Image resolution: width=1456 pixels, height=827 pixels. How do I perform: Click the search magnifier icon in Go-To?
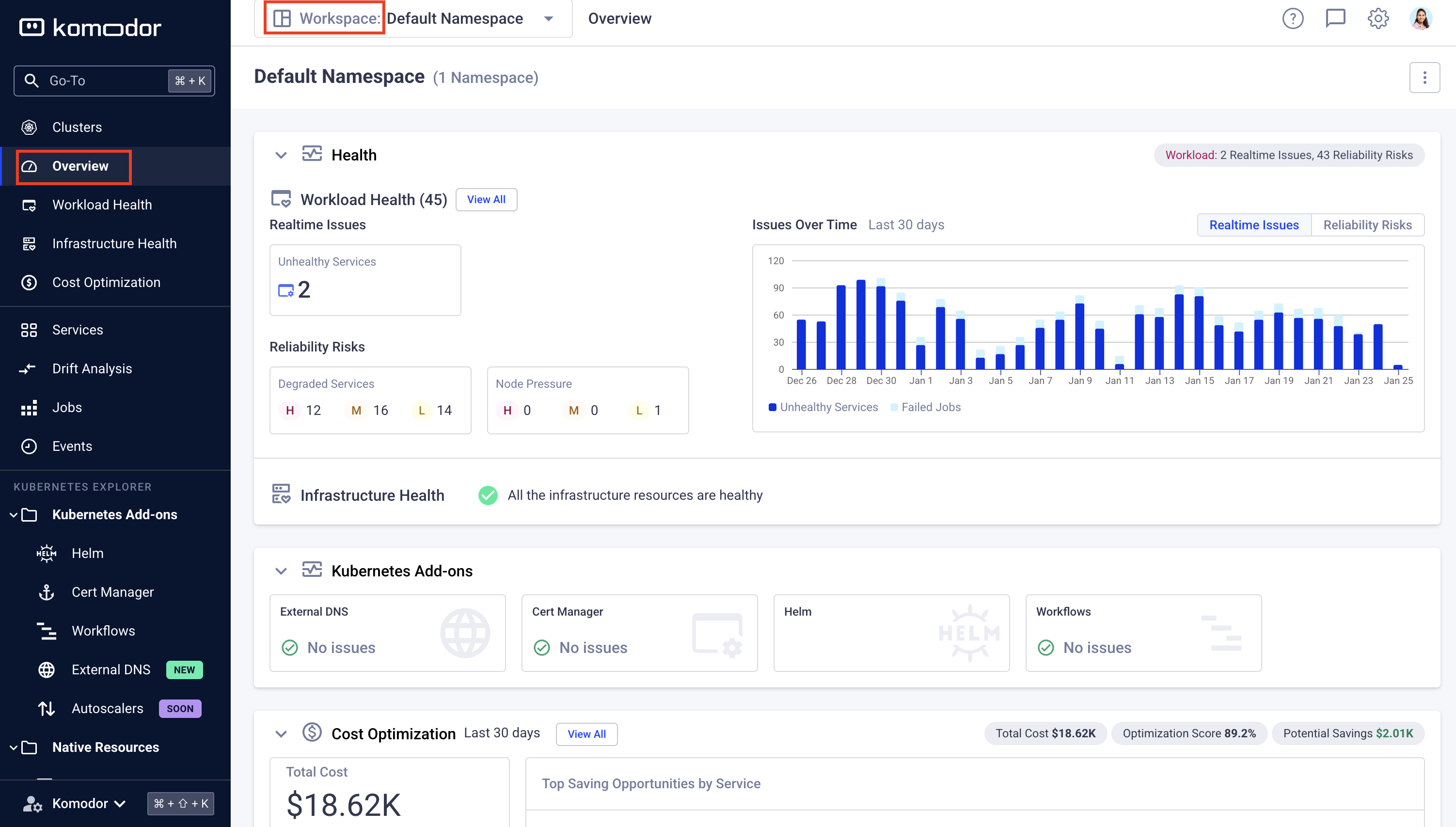click(x=32, y=80)
